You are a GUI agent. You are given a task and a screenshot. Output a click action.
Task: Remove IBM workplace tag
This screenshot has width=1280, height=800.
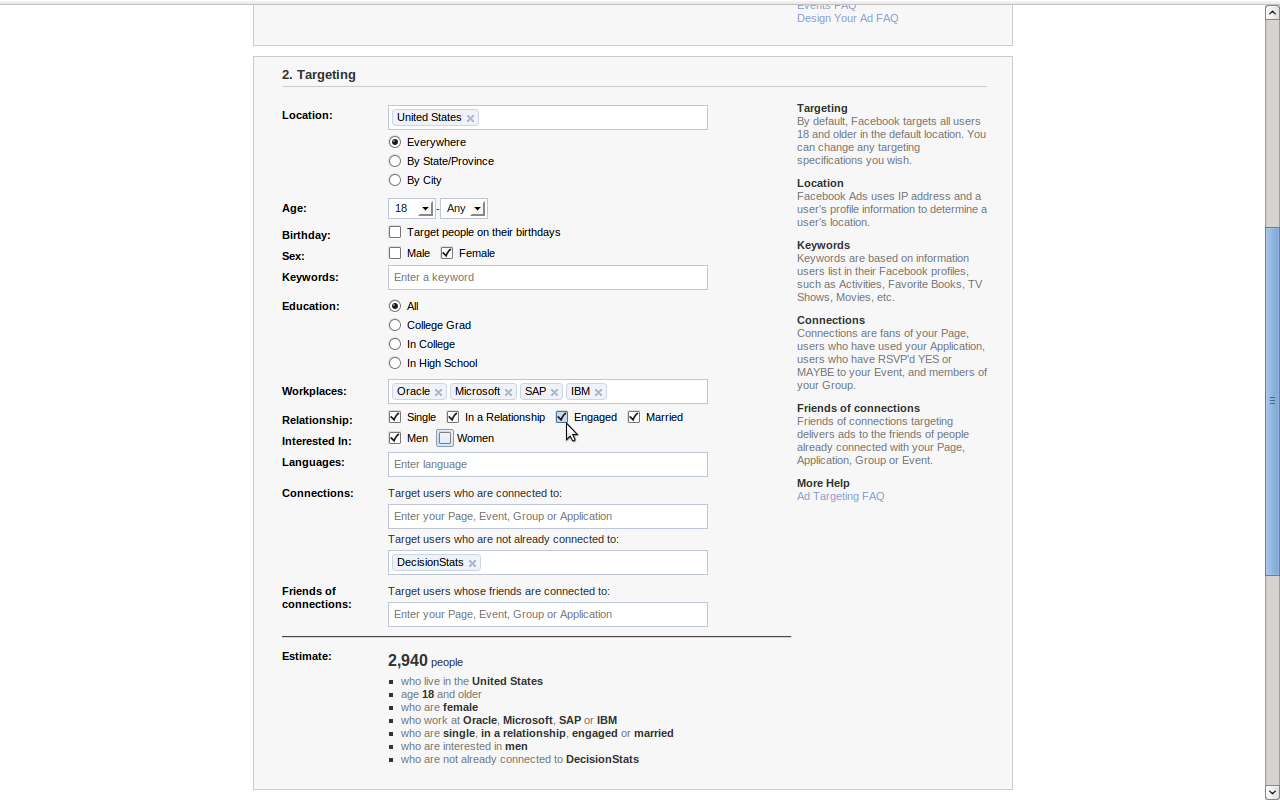point(598,392)
